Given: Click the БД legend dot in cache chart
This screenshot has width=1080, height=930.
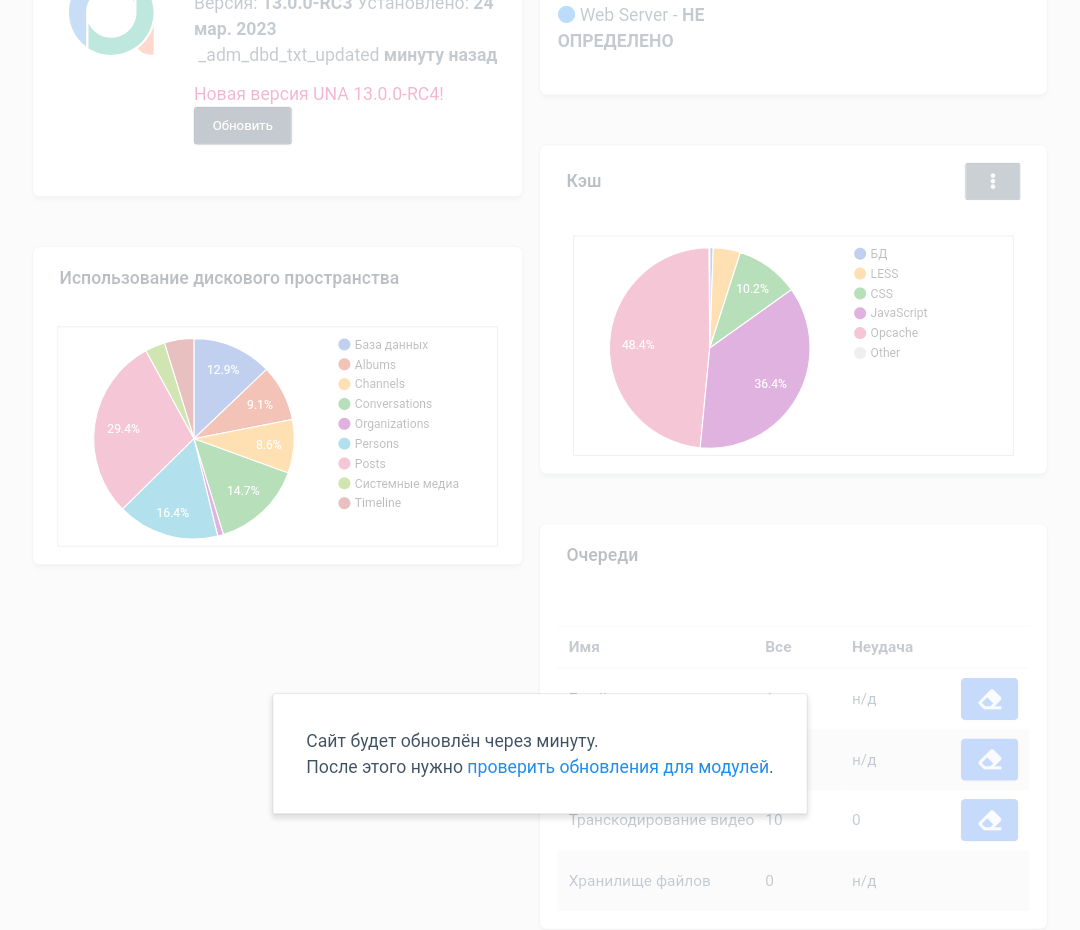Looking at the screenshot, I should point(860,254).
